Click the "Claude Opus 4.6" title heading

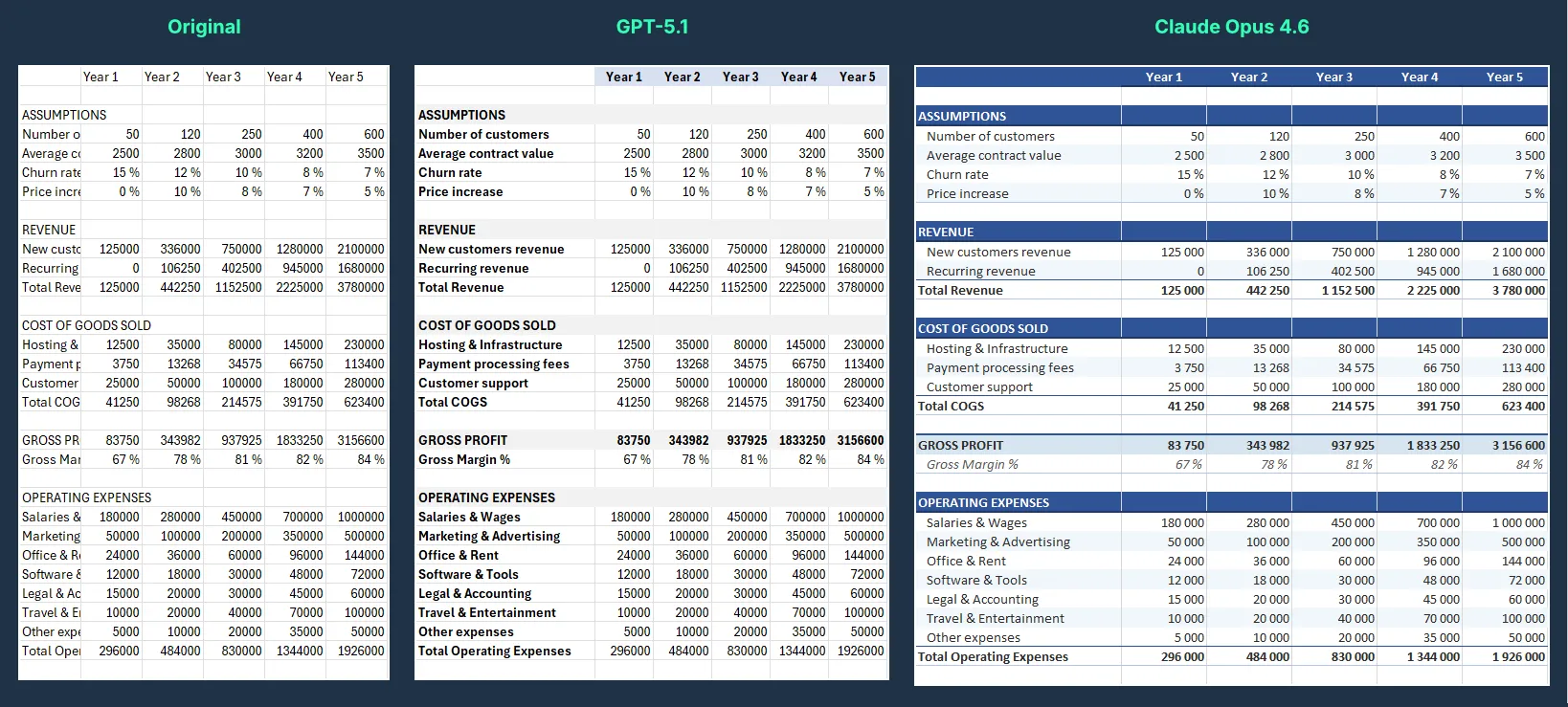1231,27
